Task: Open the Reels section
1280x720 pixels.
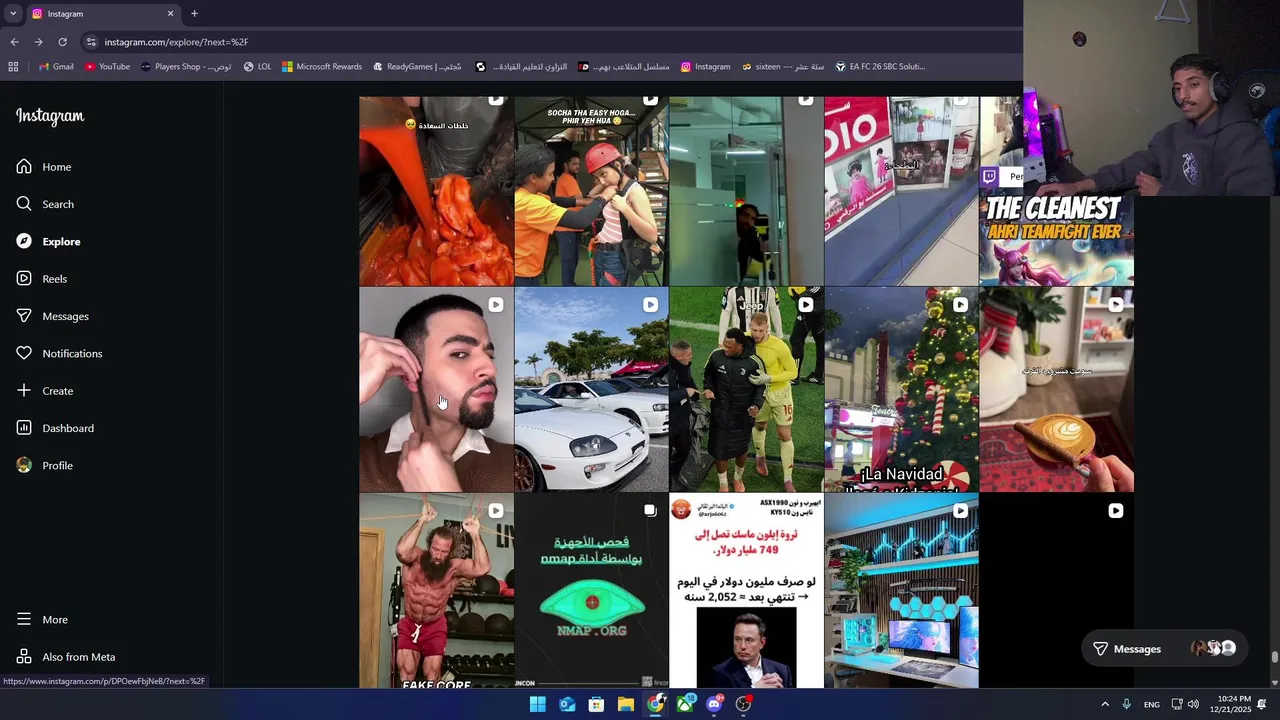Action: click(41, 279)
